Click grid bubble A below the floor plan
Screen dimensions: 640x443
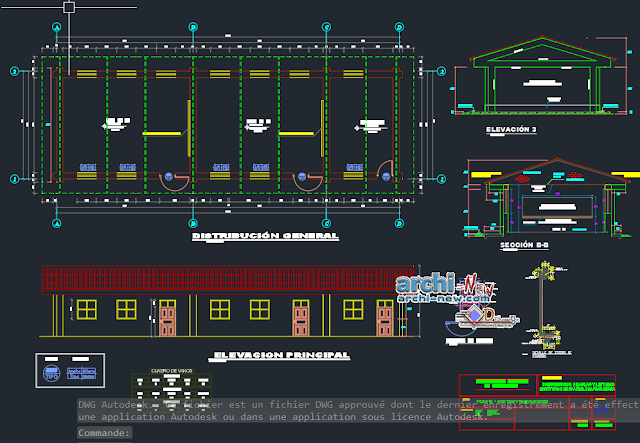click(x=57, y=223)
